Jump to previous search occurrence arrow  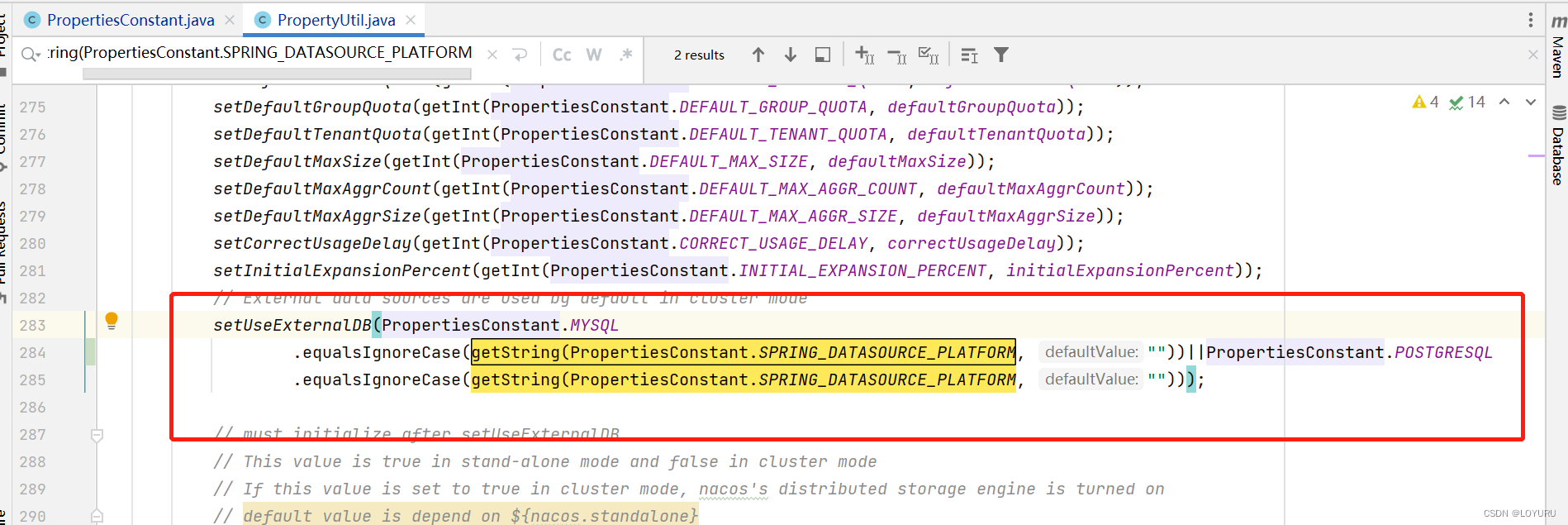tap(758, 55)
